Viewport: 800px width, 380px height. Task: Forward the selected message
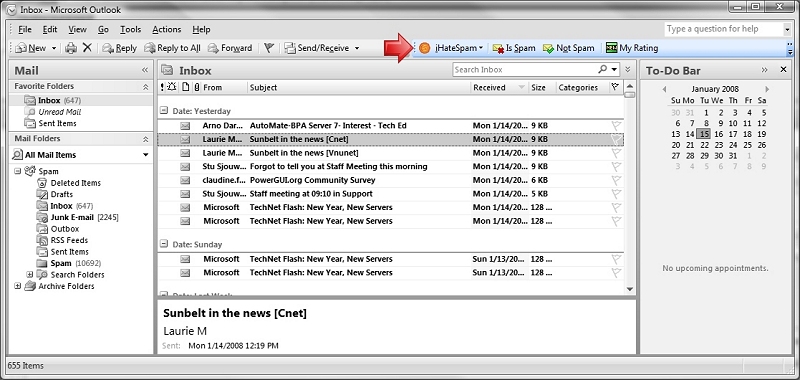tap(230, 48)
